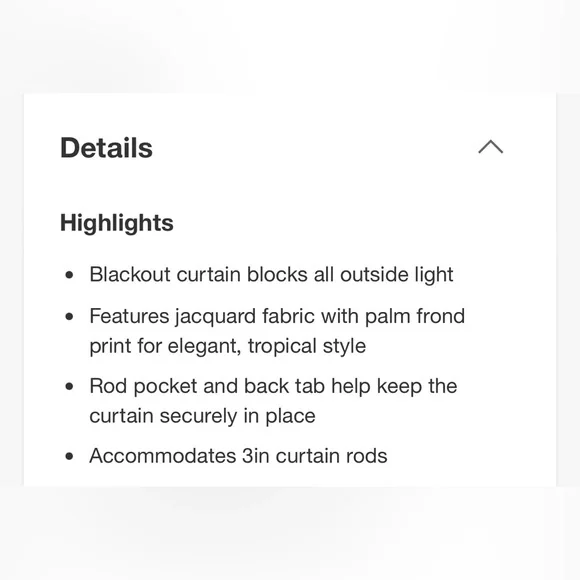Click the Details heading

106,148
